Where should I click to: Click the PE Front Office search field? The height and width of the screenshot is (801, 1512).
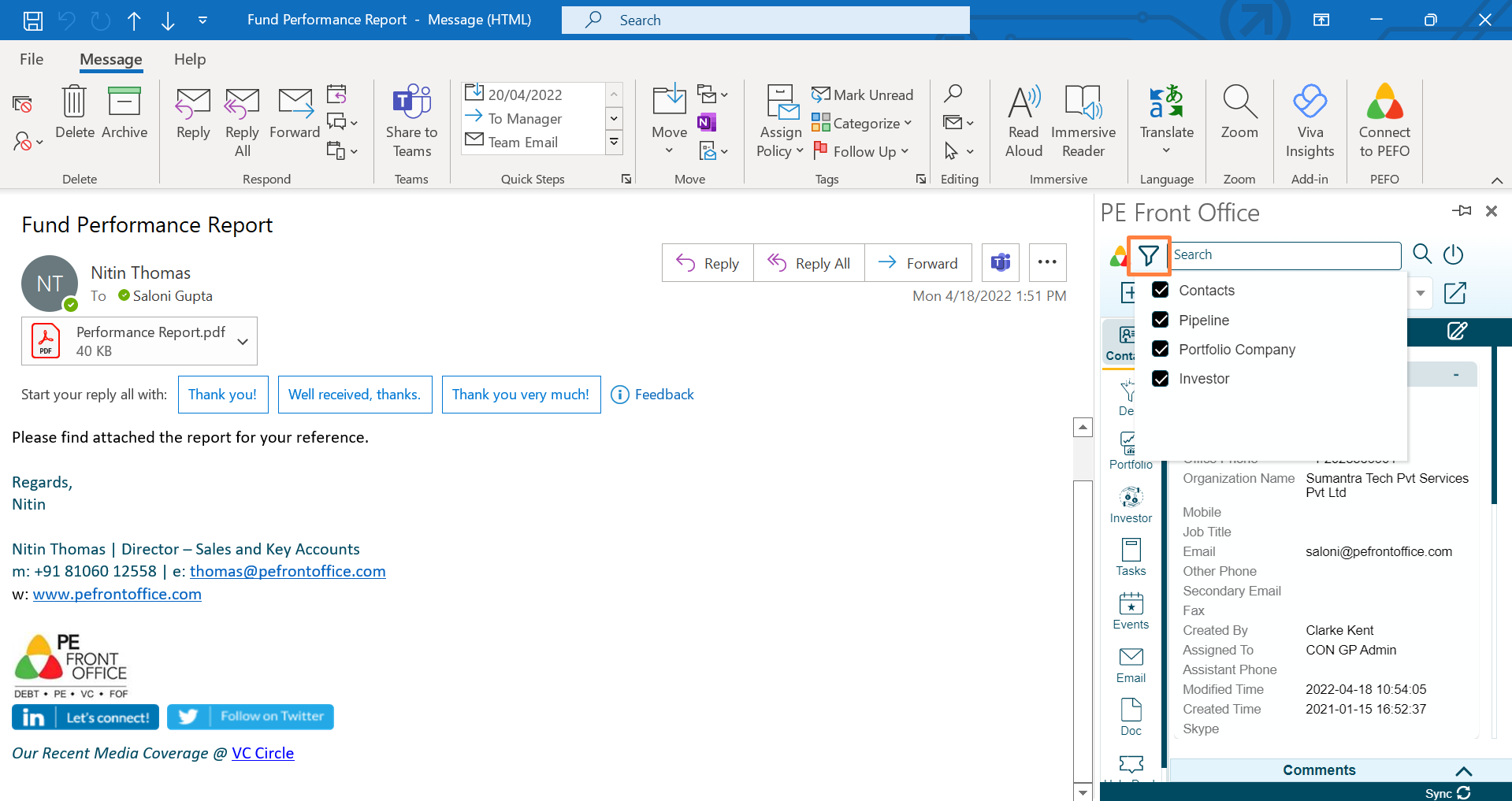pyautogui.click(x=1284, y=255)
